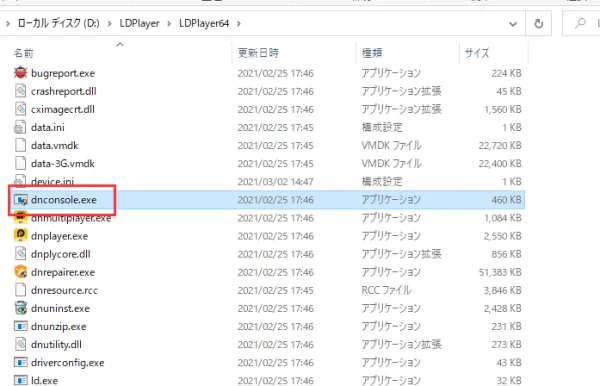Click size 3,846 KB of dnresource.rcc
600x386 pixels.
tap(502, 290)
